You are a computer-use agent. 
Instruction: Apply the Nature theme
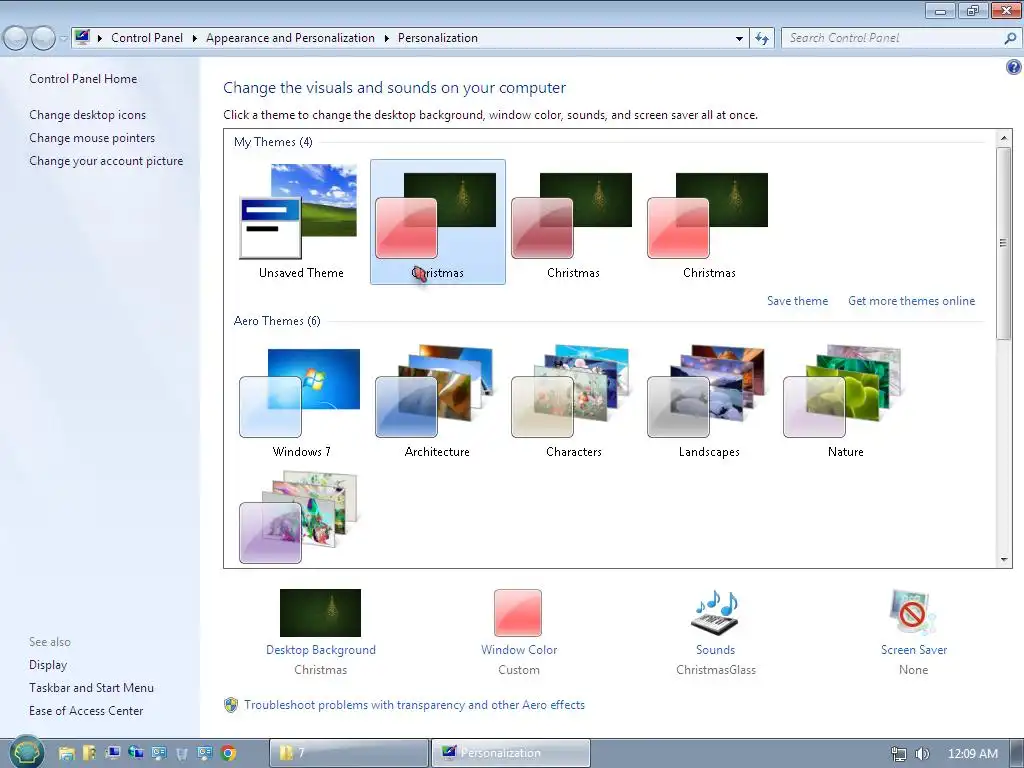[x=844, y=402]
